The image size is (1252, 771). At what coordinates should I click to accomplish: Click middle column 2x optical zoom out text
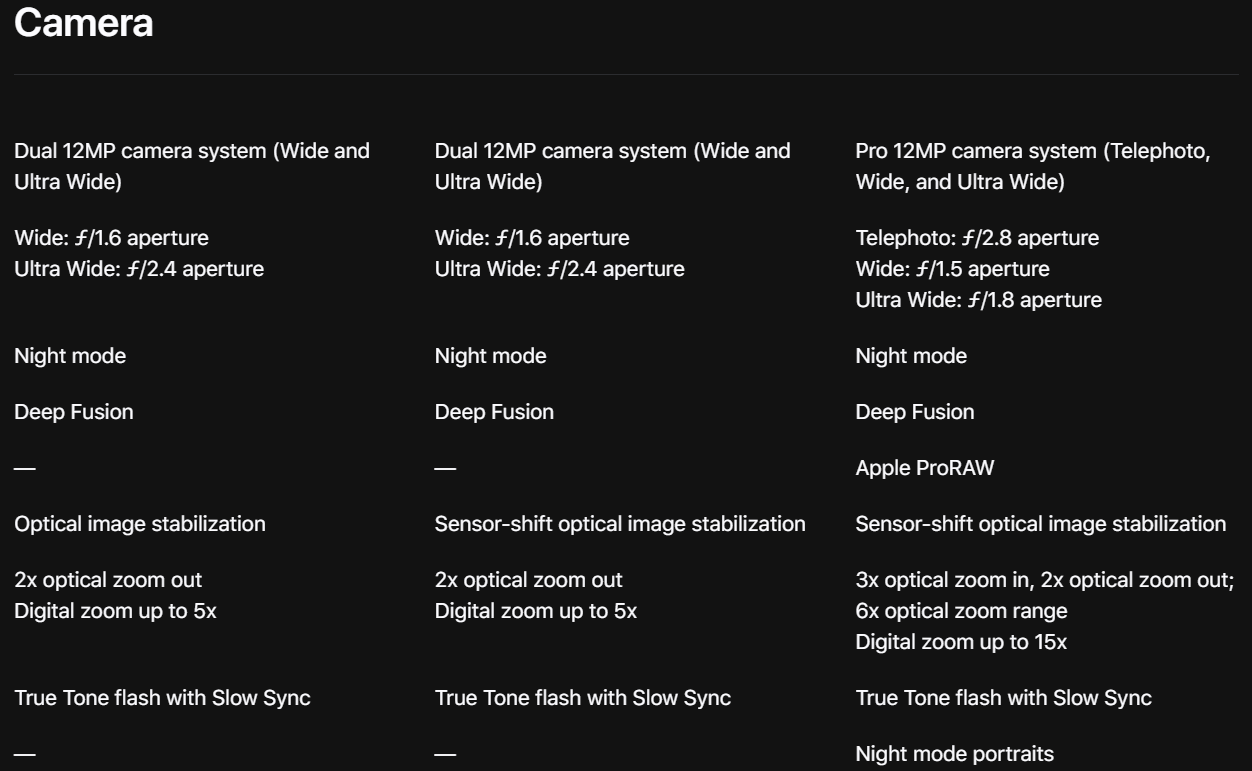[x=529, y=580]
